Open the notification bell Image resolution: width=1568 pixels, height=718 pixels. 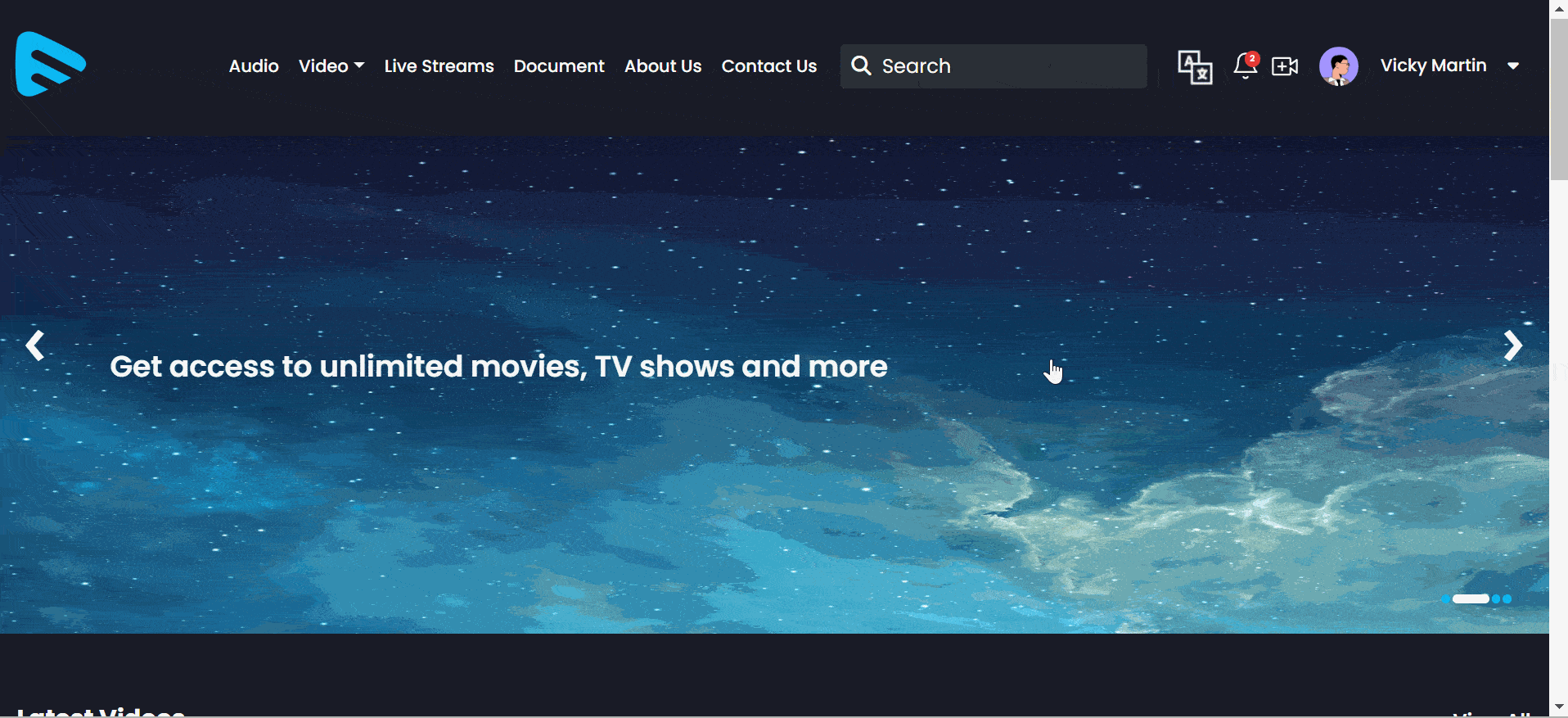(x=1245, y=65)
